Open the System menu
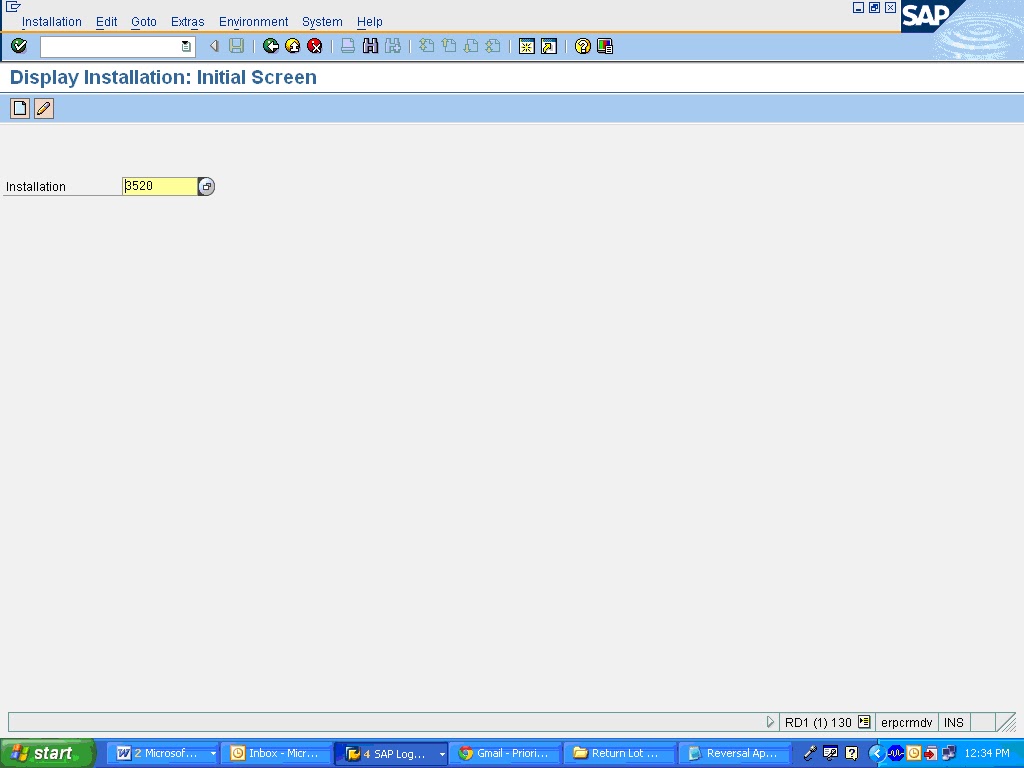Screen dimensions: 1024x768 click(x=322, y=22)
